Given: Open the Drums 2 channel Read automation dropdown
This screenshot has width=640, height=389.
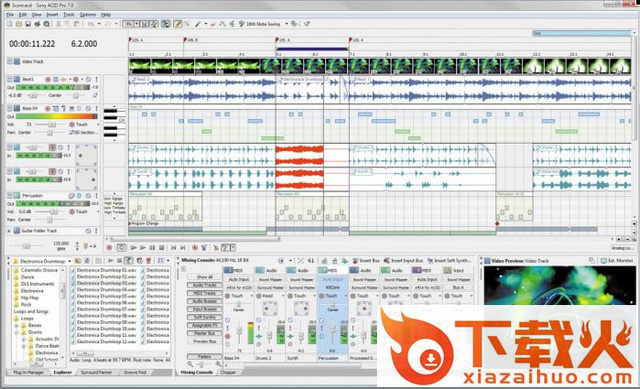Looking at the screenshot, I should [x=283, y=296].
